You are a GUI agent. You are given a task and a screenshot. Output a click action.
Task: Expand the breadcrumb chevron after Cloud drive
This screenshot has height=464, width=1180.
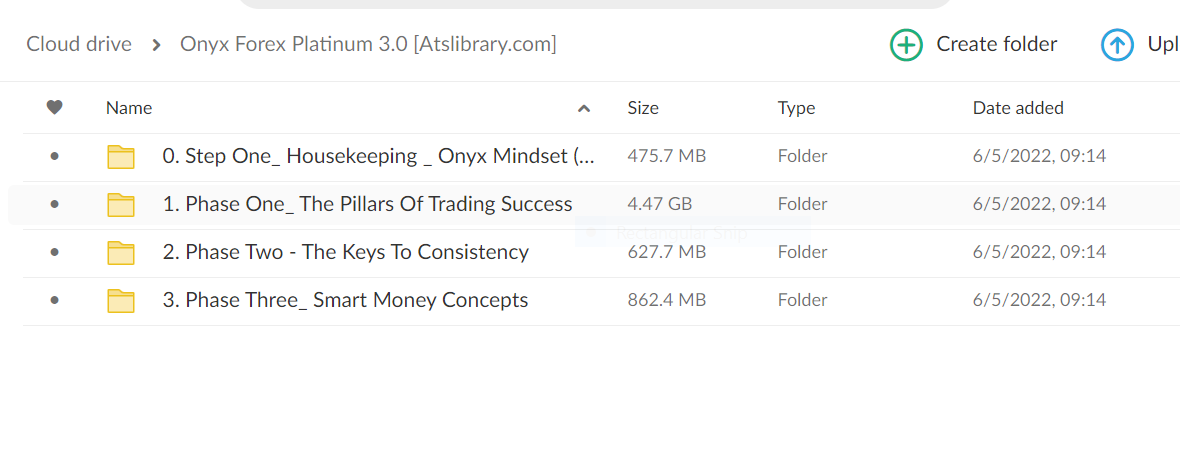[157, 45]
